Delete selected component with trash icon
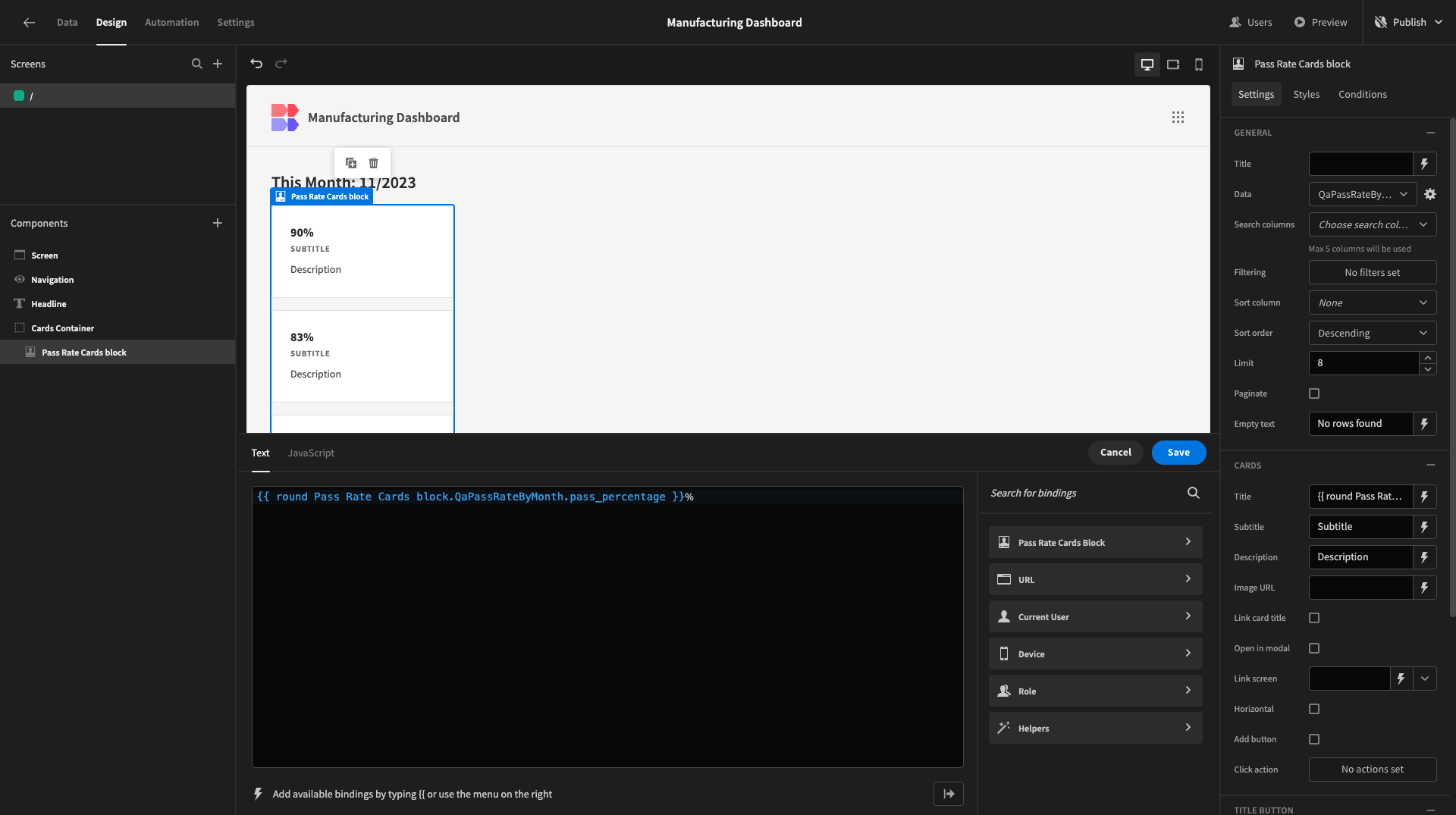This screenshot has height=815, width=1456. [x=373, y=163]
